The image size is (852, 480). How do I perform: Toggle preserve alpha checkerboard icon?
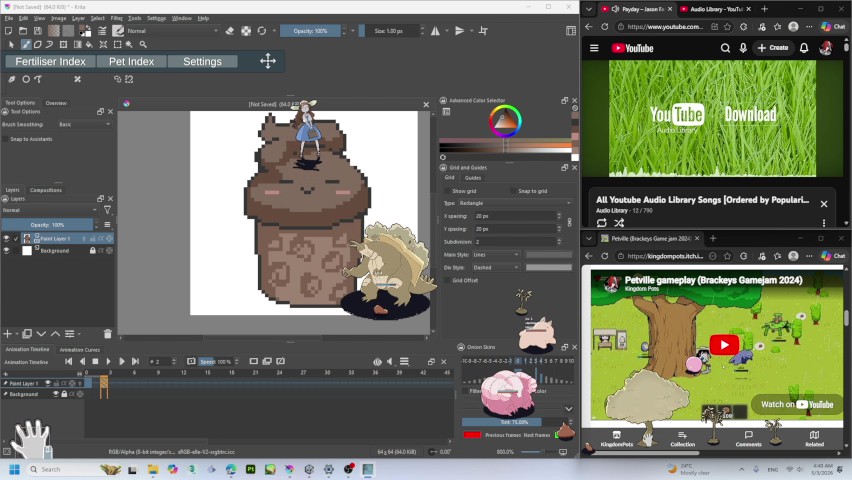pyautogui.click(x=246, y=31)
